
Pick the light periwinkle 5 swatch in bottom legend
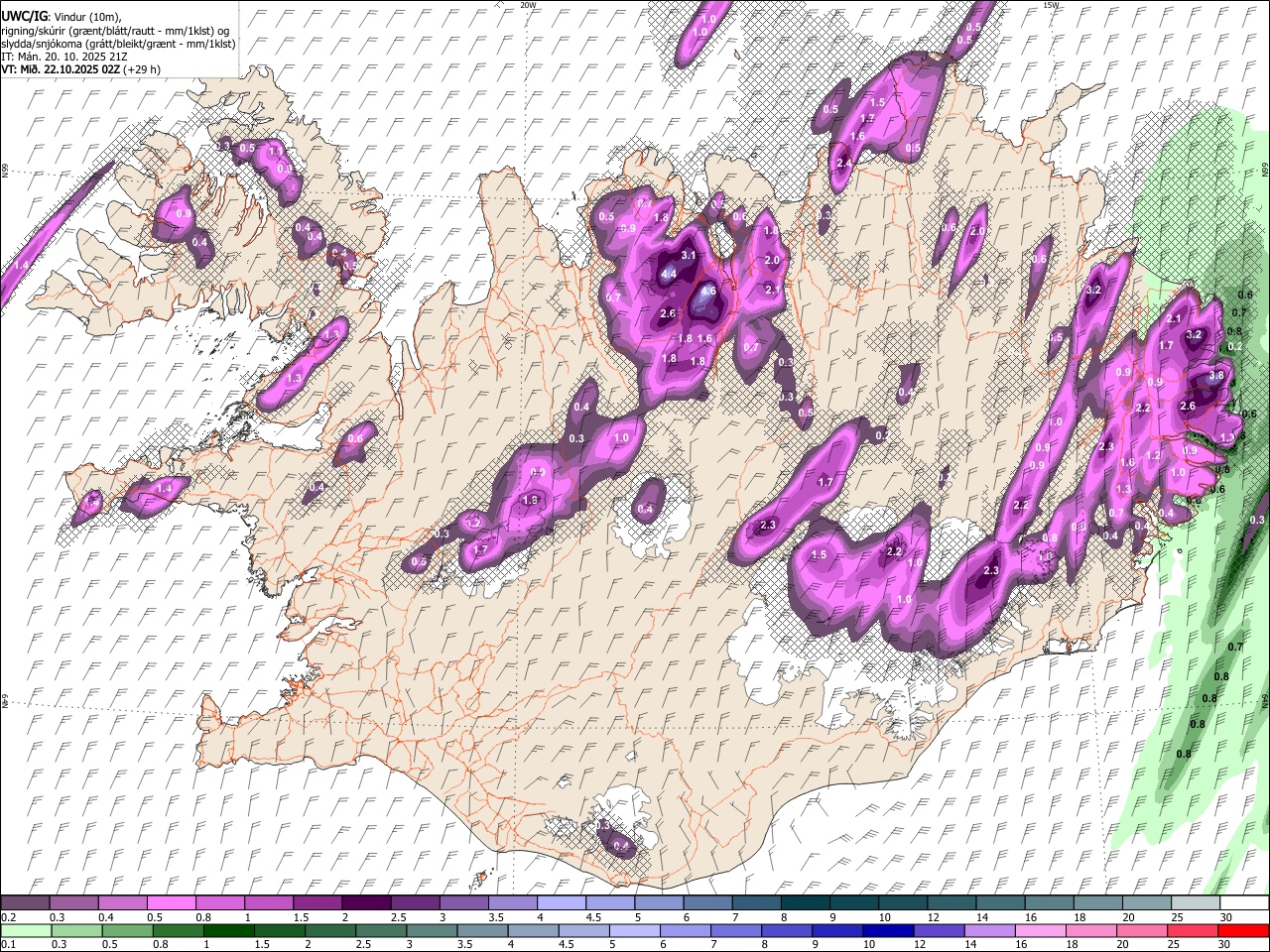click(x=634, y=931)
